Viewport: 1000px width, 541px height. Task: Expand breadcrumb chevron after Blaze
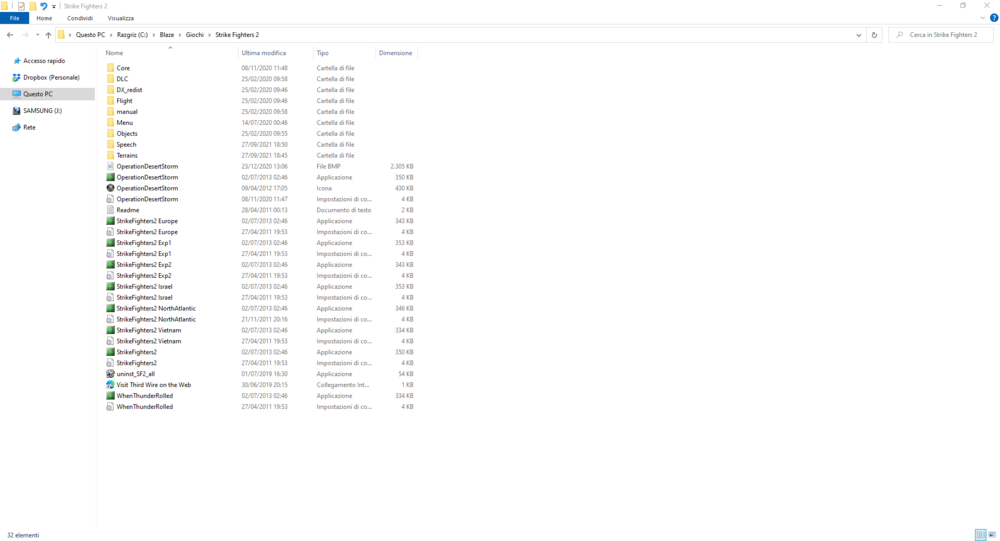pyautogui.click(x=180, y=35)
